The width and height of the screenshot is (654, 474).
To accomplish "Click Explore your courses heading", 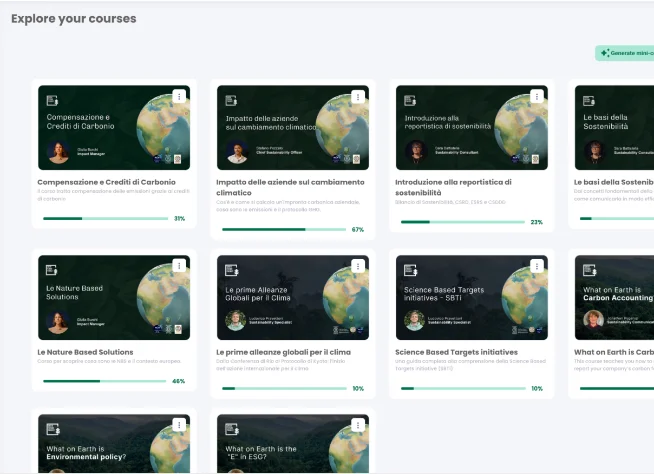I will (x=74, y=19).
